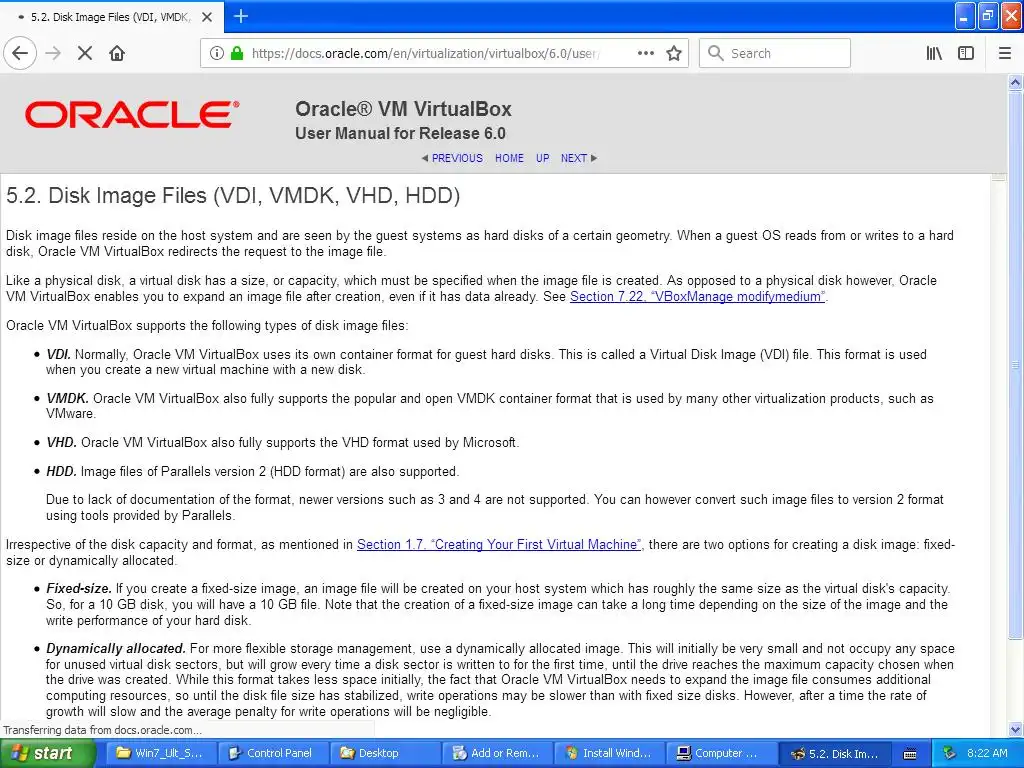Click the bold VDI. list item term

58,355
